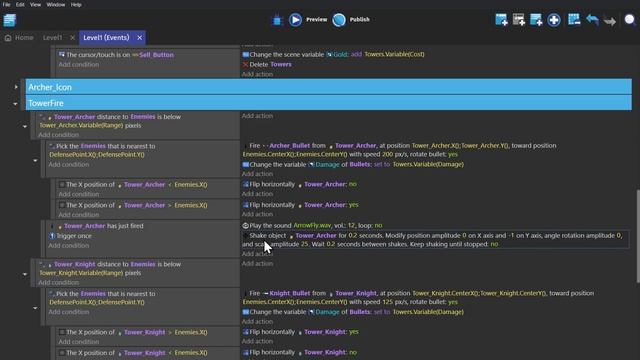Collapse the archer Pick the Enemies sub-event arrow

pos(35,161)
